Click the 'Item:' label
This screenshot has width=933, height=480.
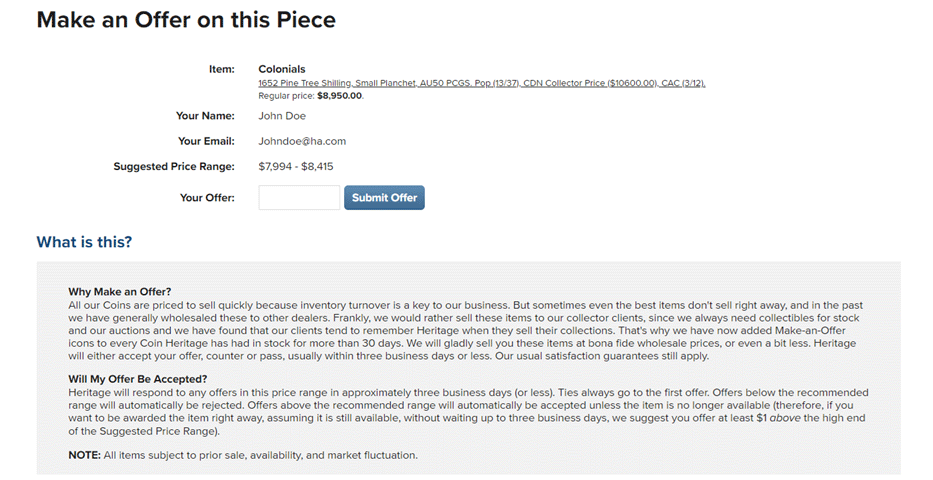coord(221,69)
